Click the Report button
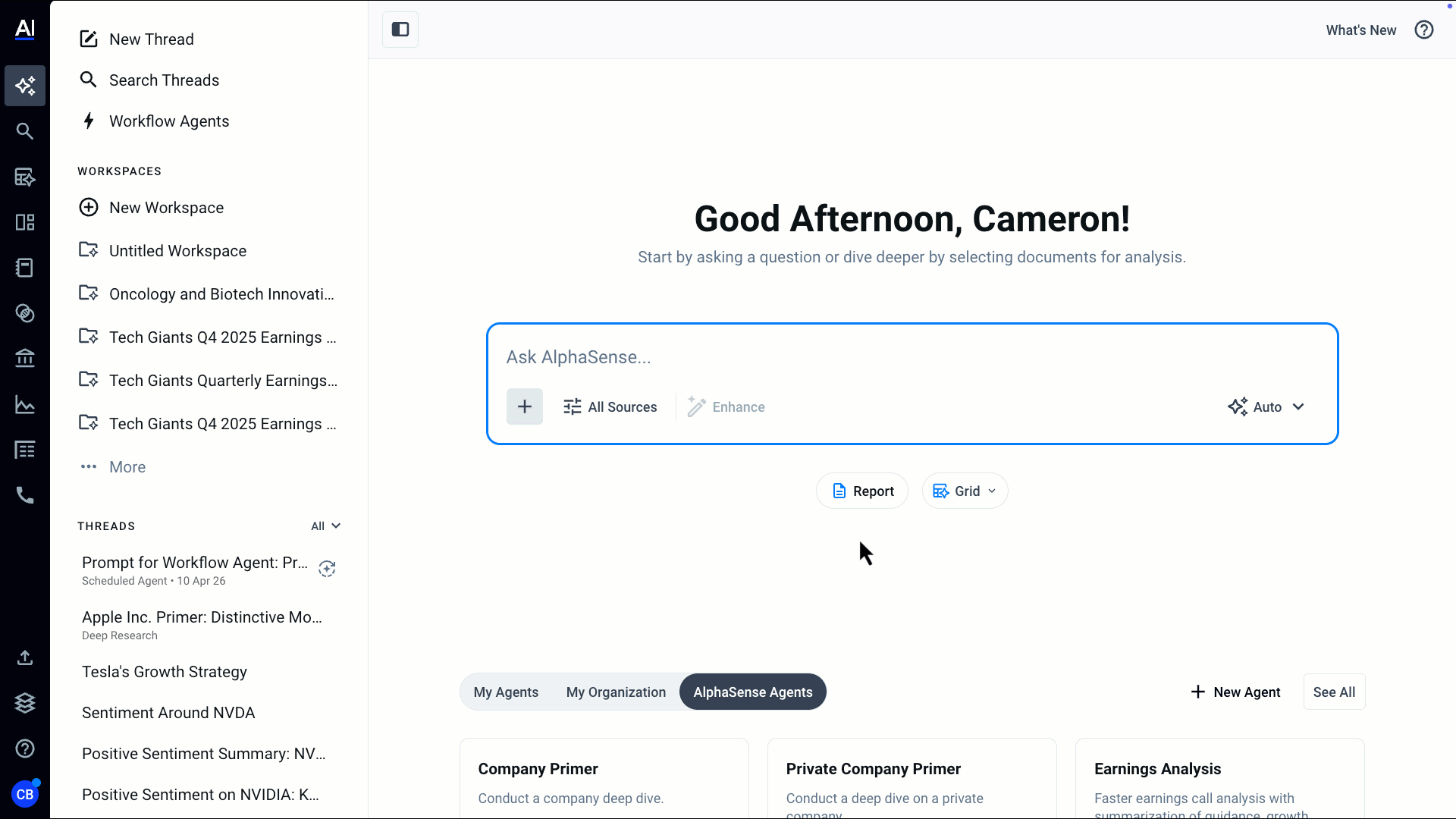 [x=862, y=491]
